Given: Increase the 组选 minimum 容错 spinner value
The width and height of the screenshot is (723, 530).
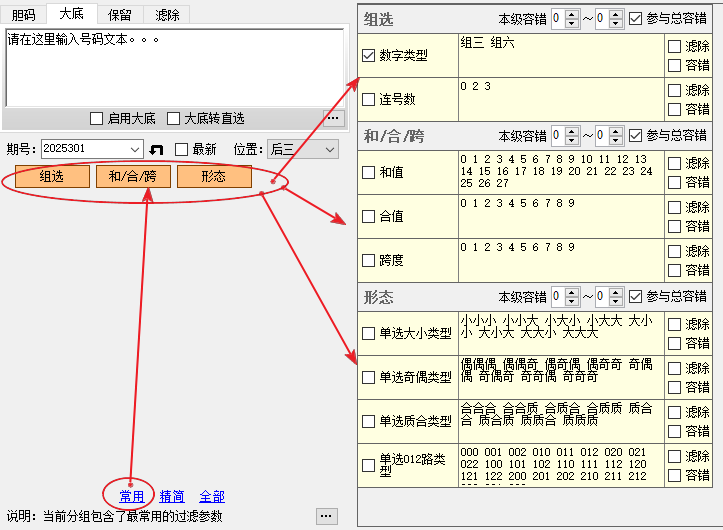Looking at the screenshot, I should pyautogui.click(x=571, y=13).
